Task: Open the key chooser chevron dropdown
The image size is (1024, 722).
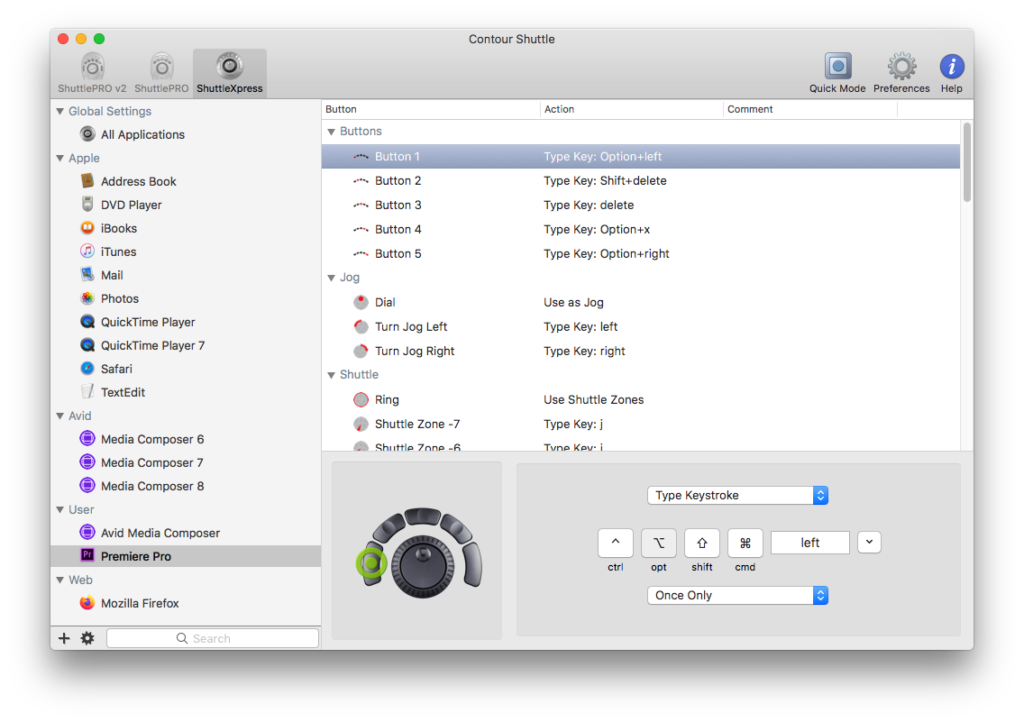Action: coord(869,542)
